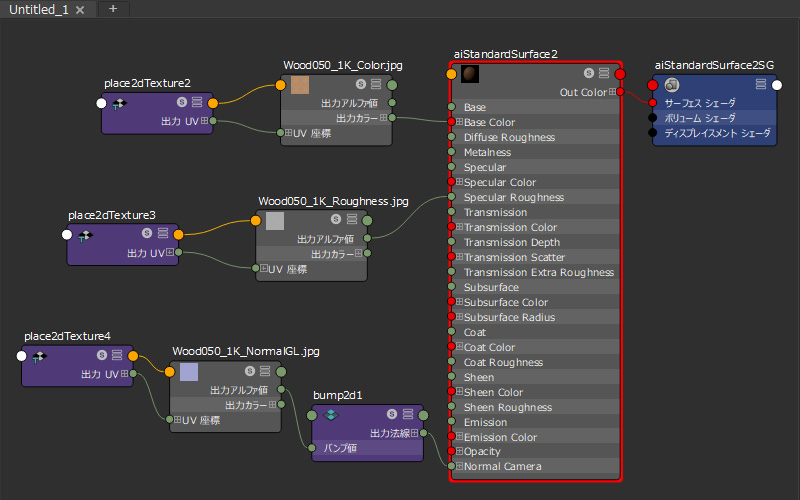Click view mode bars on aiStandardSurface2SG node
Image resolution: width=800 pixels, height=500 pixels.
pyautogui.click(x=762, y=85)
